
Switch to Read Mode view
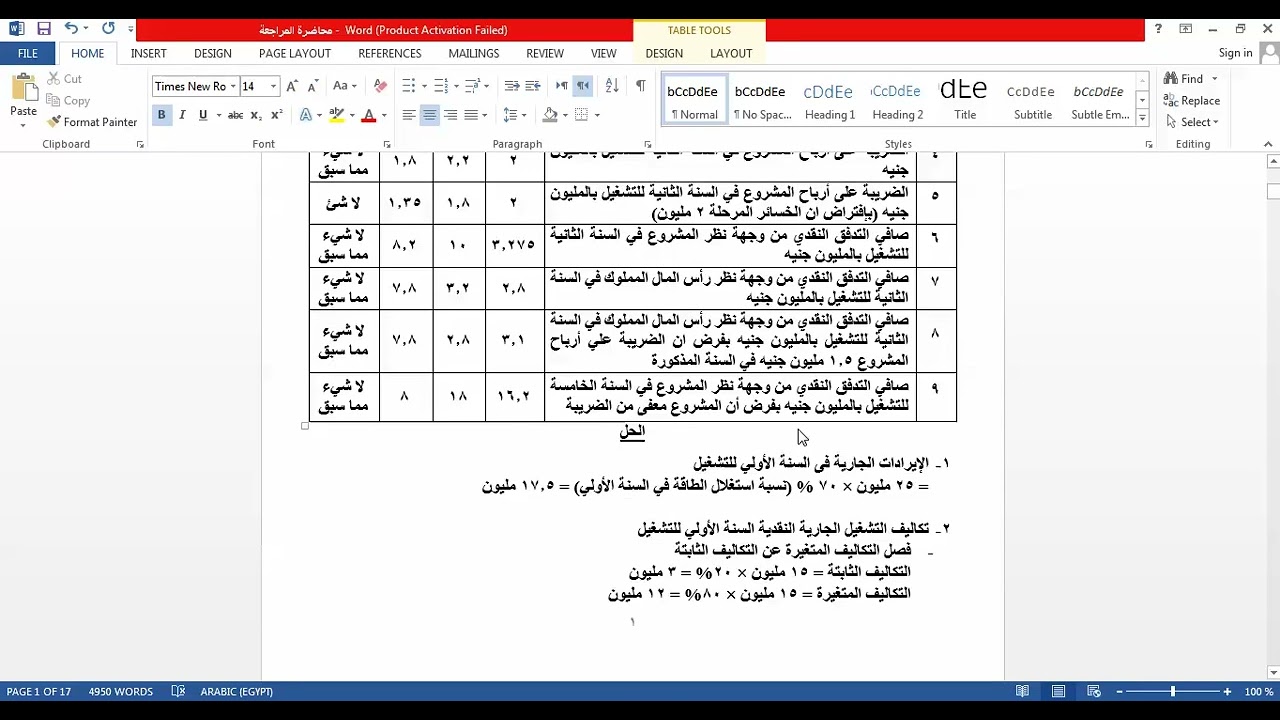pos(1022,691)
